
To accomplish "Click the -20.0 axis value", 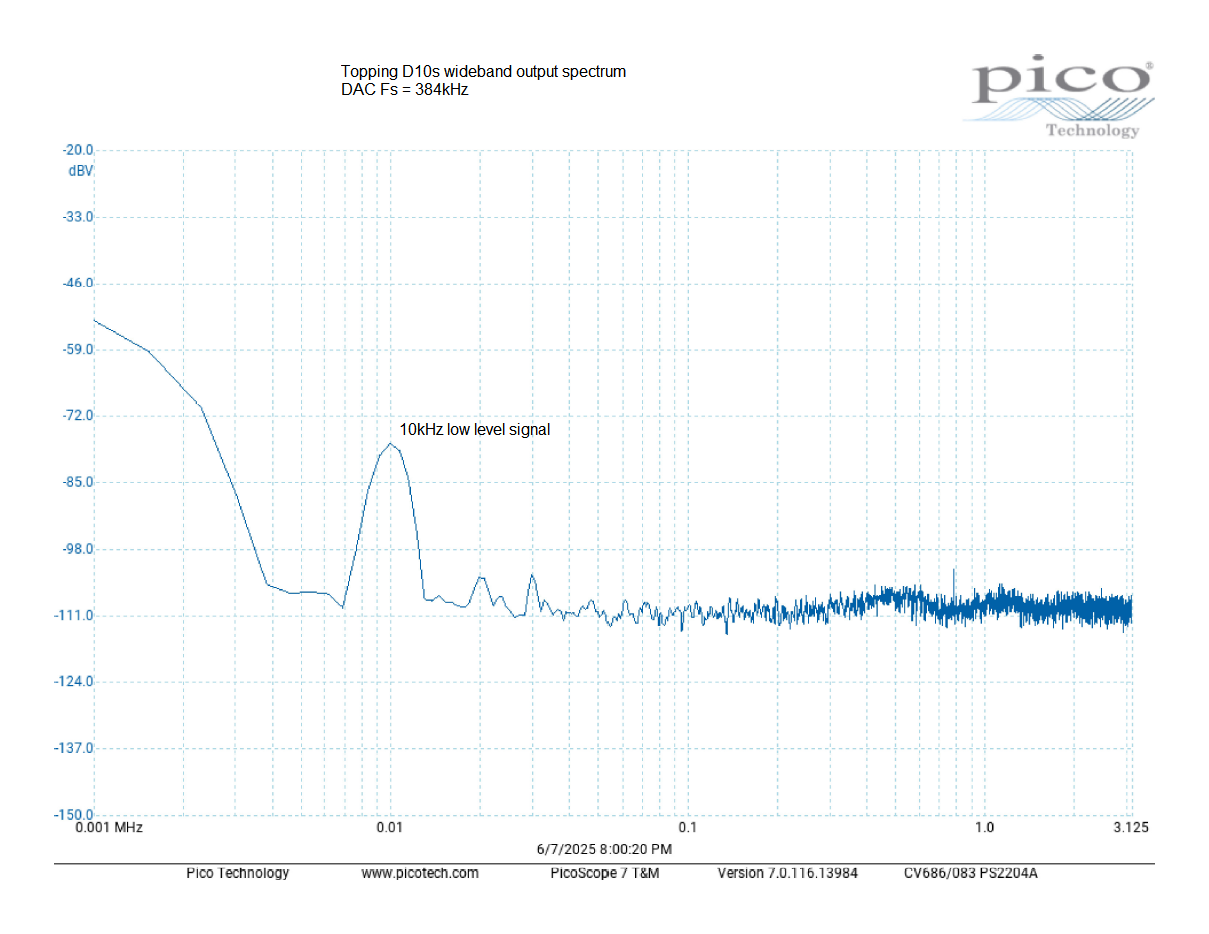I will point(78,150).
